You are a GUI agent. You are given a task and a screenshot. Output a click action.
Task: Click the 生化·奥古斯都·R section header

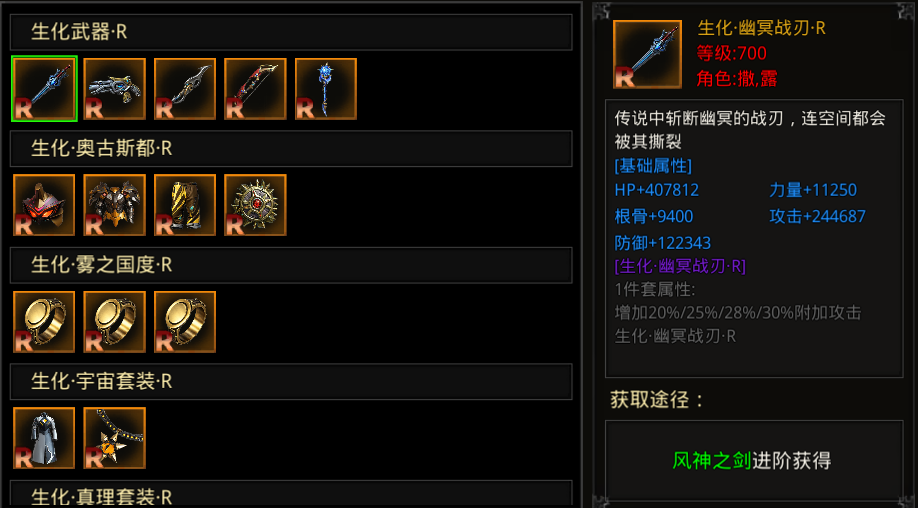click(291, 149)
